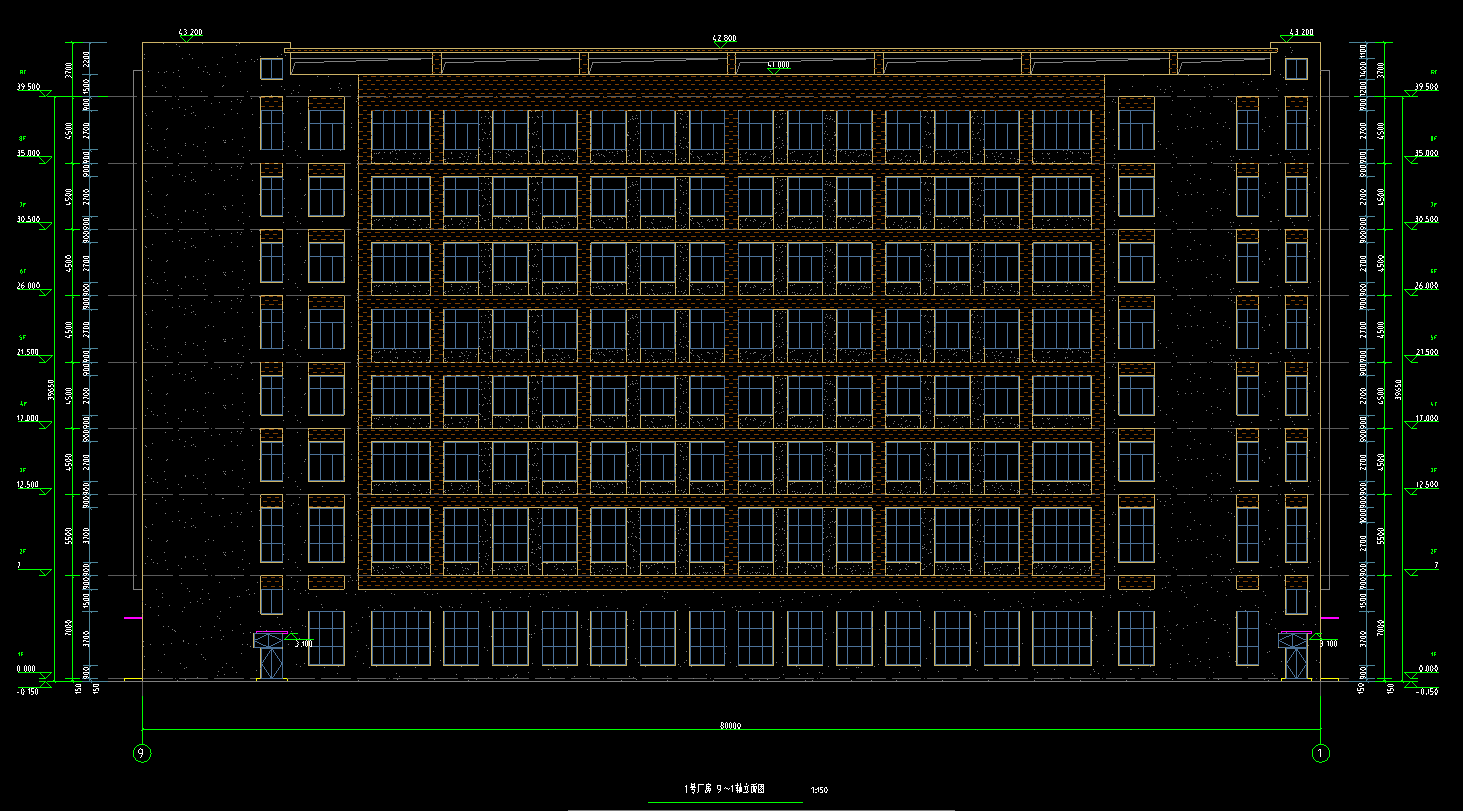Click the left 39.500 level marker
The height and width of the screenshot is (811, 1463).
tap(28, 87)
